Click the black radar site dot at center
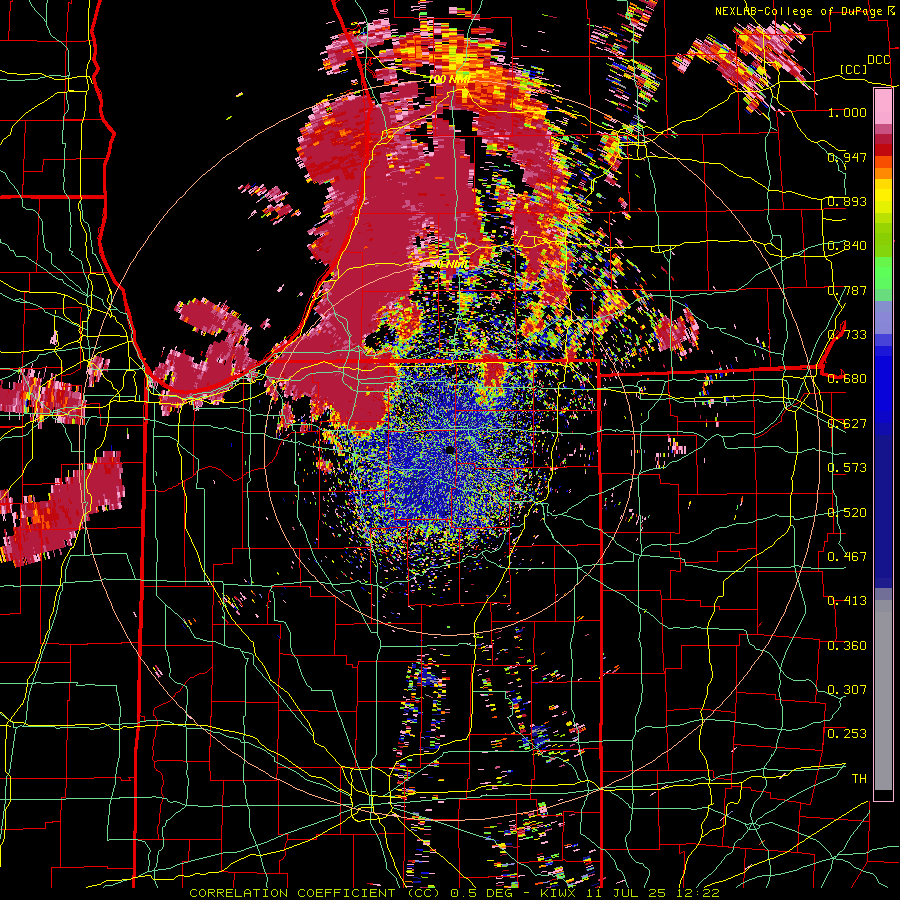The width and height of the screenshot is (900, 900). (x=449, y=451)
